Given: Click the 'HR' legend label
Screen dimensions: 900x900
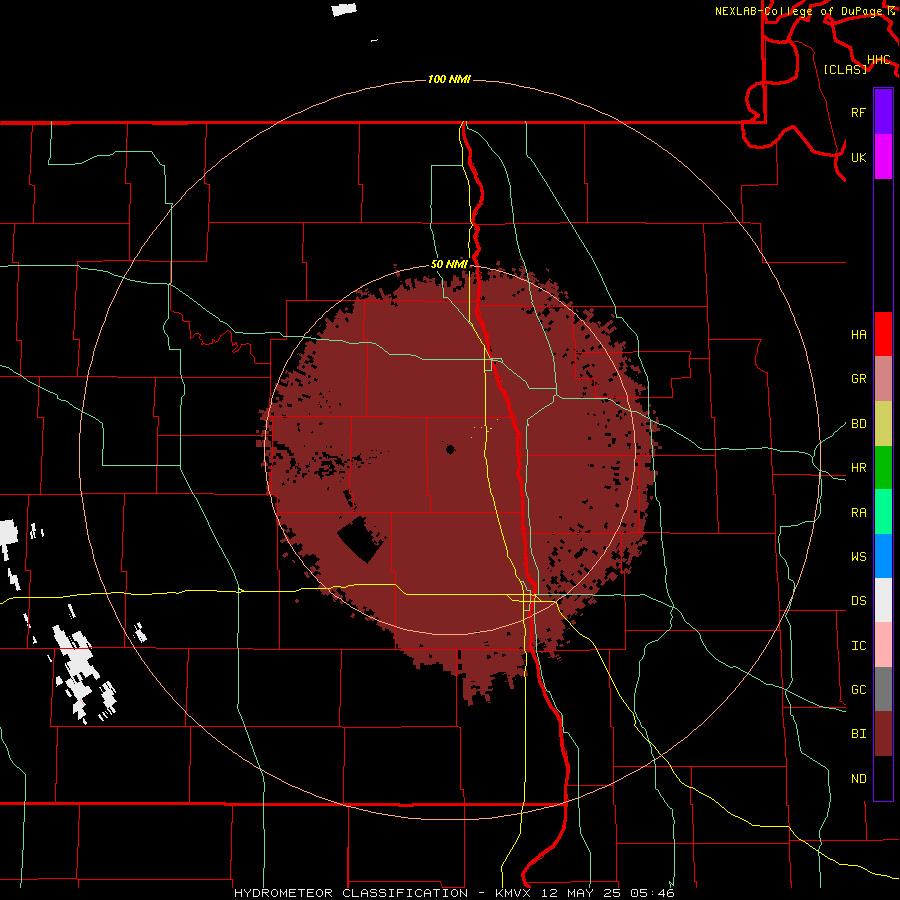Looking at the screenshot, I should point(859,468).
